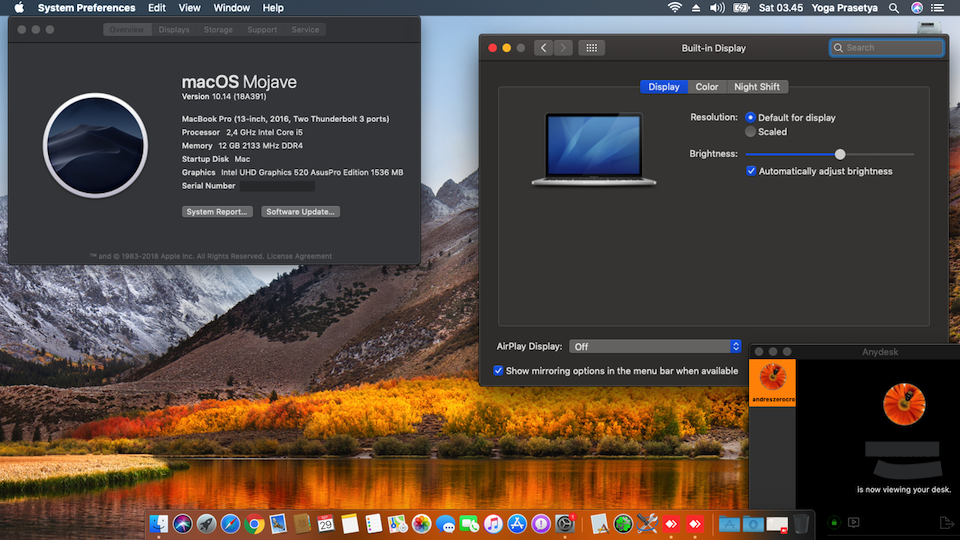The height and width of the screenshot is (540, 960).
Task: Click the back arrow in Built-in Display window
Action: tap(543, 48)
